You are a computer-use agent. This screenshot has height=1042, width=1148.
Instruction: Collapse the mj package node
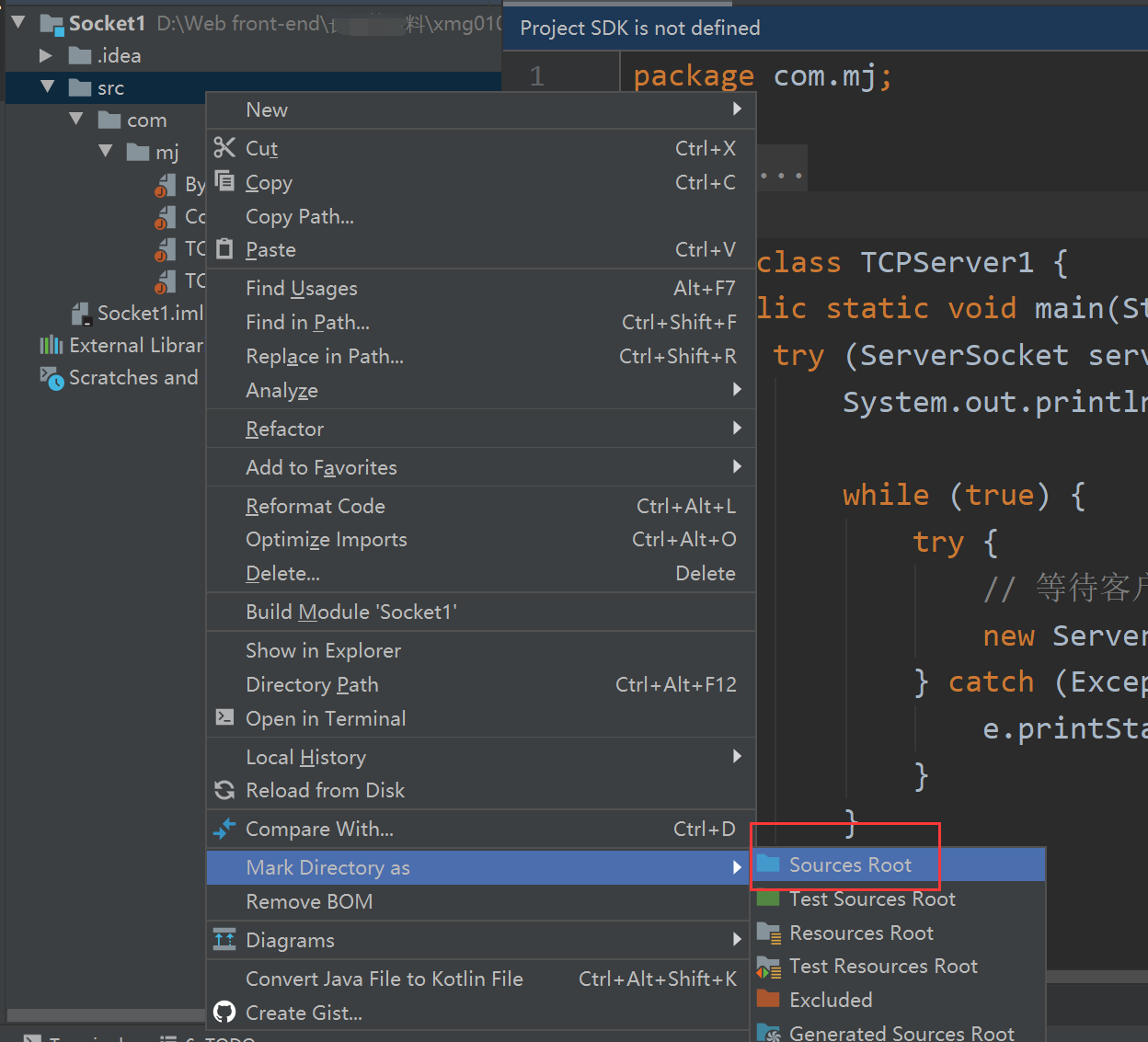[106, 152]
